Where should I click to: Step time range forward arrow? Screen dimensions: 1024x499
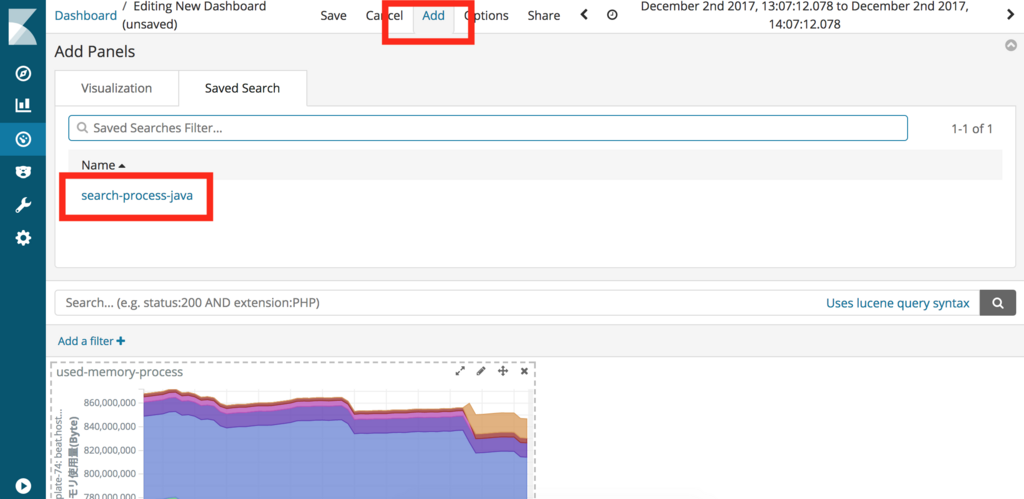tap(1010, 15)
